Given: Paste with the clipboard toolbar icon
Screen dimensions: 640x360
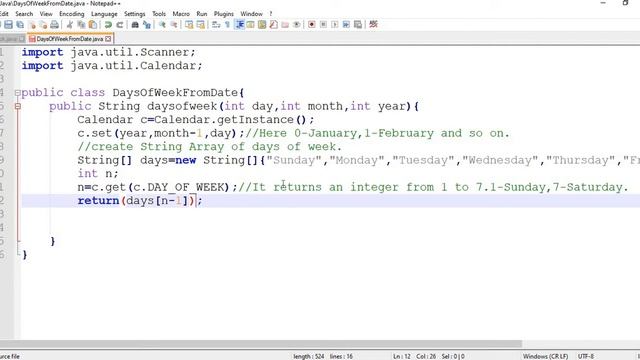Looking at the screenshot, I should pyautogui.click(x=93, y=24).
